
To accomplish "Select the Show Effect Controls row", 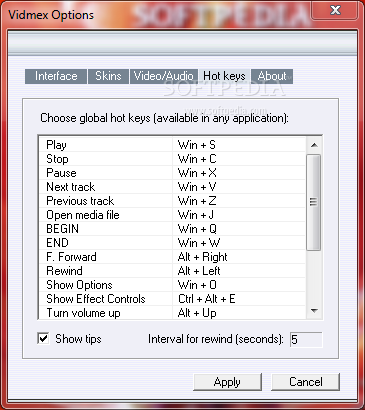I will [172, 299].
